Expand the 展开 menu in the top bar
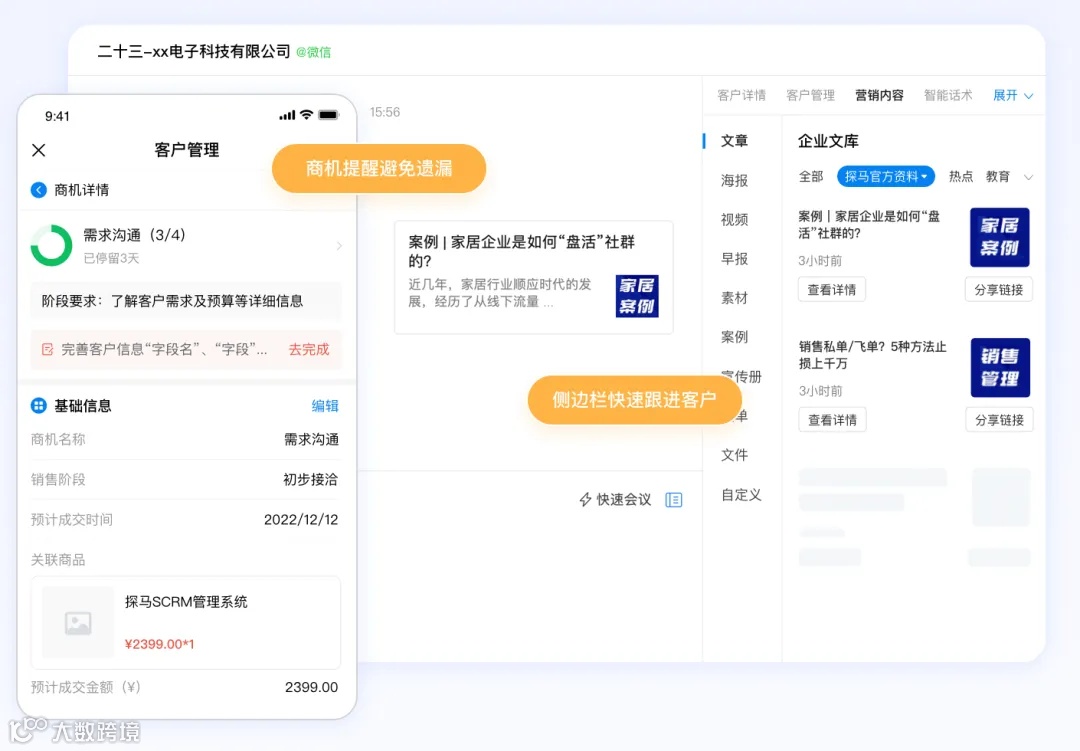 [1012, 95]
